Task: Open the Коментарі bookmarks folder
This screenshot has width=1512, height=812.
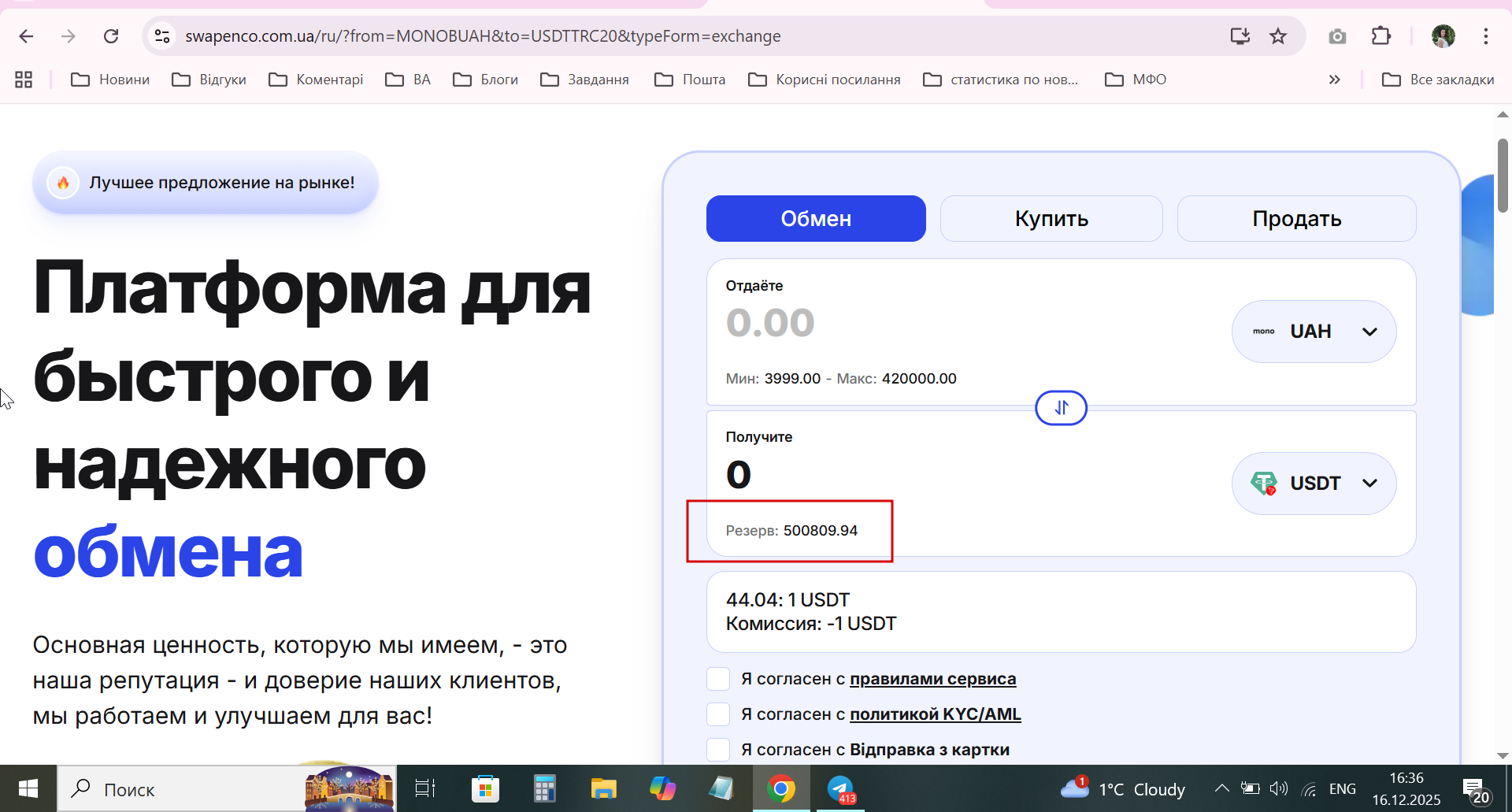Action: pos(316,80)
